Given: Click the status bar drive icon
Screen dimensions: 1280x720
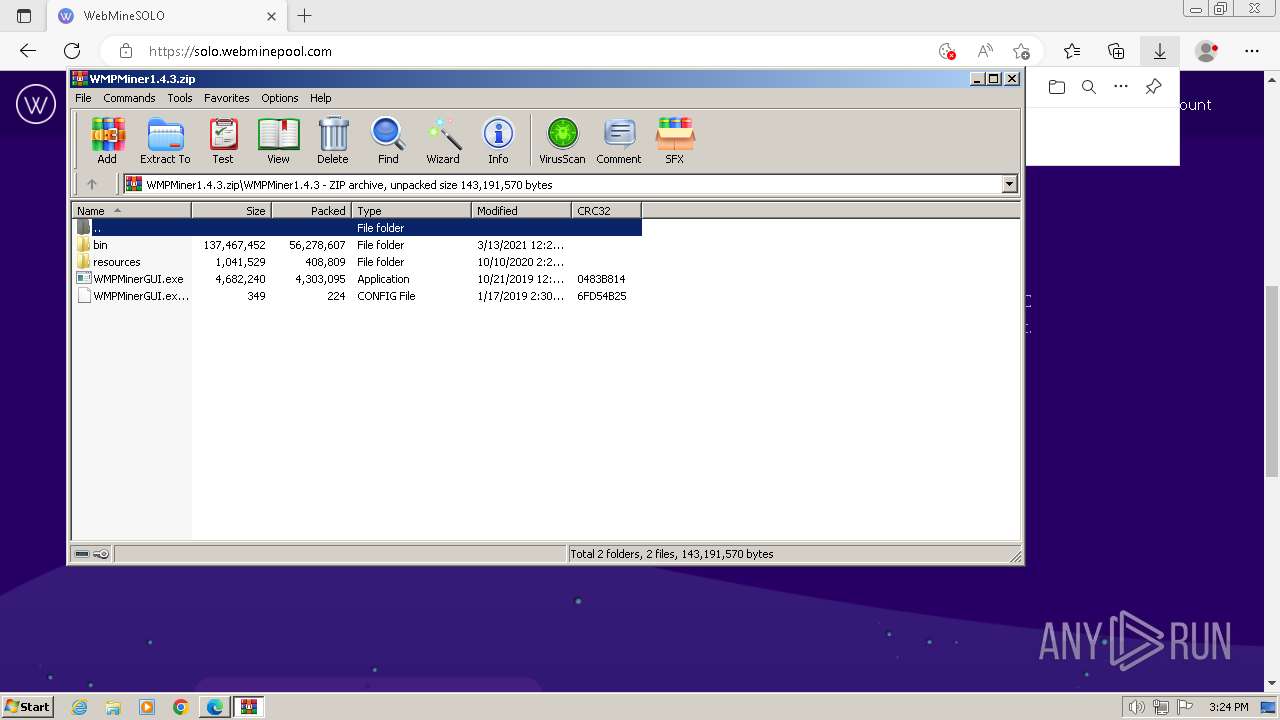Looking at the screenshot, I should coord(82,554).
